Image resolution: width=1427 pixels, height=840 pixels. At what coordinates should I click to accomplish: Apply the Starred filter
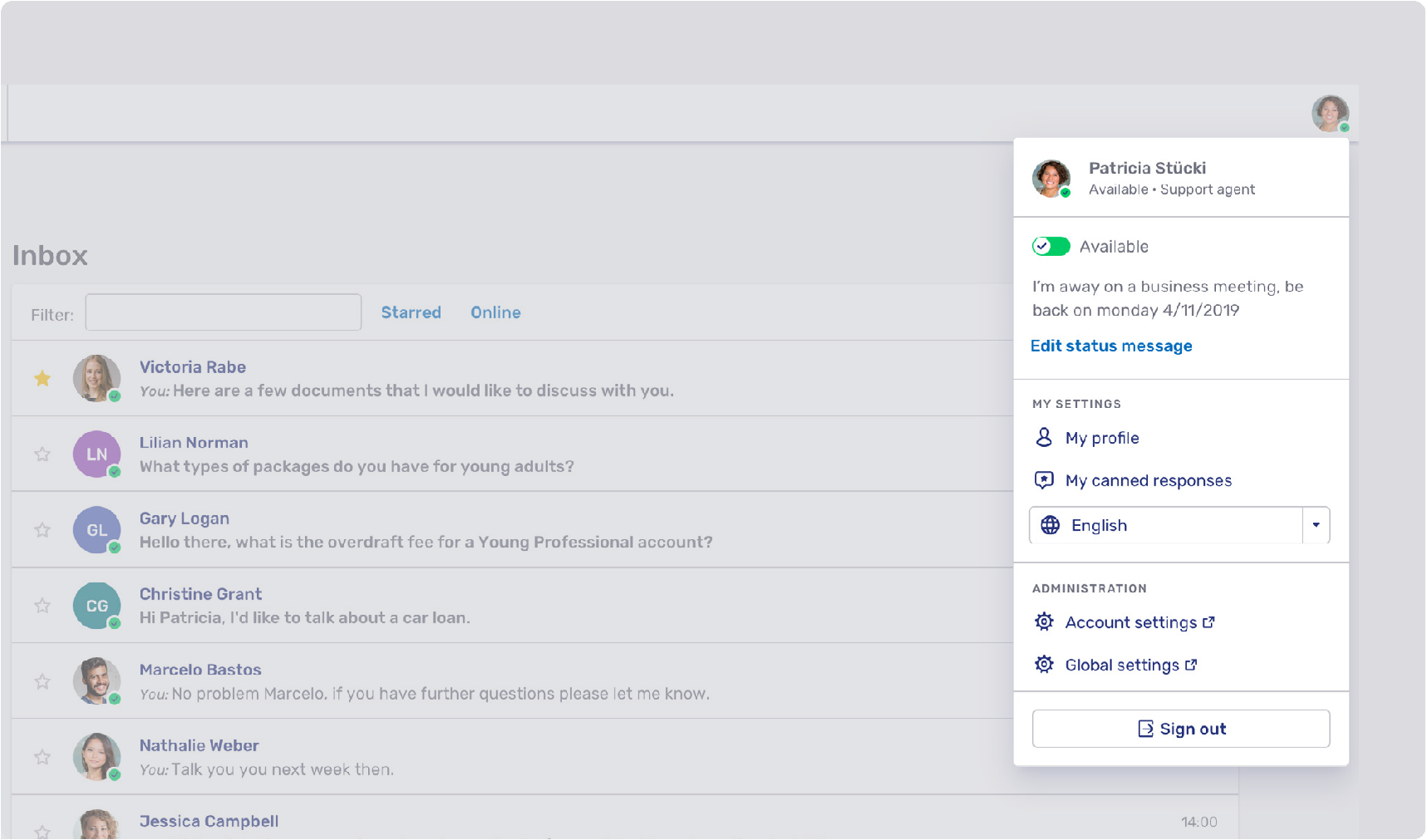click(411, 312)
